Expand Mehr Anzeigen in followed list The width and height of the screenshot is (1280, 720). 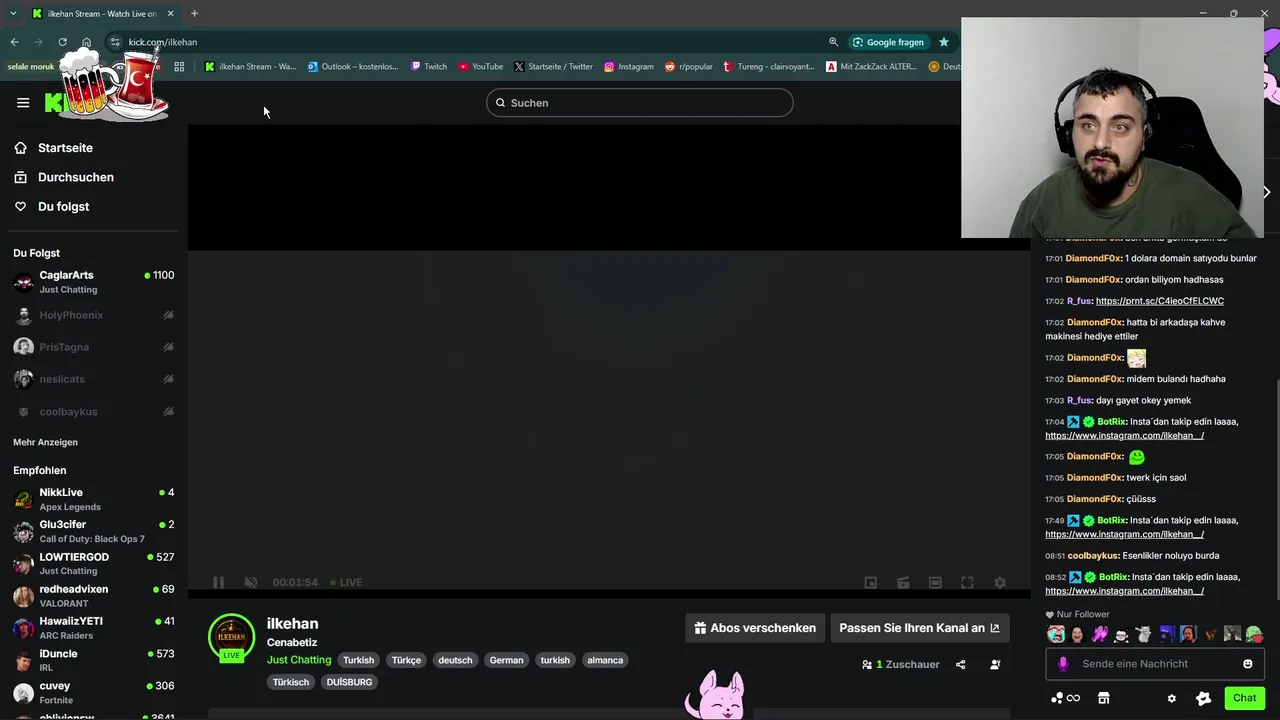pyautogui.click(x=45, y=442)
